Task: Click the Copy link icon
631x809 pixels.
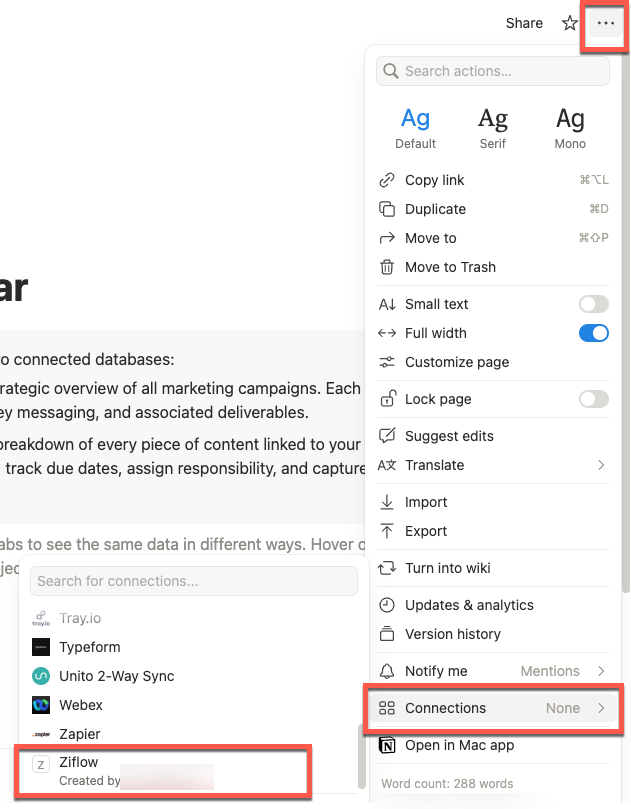Action: (387, 180)
